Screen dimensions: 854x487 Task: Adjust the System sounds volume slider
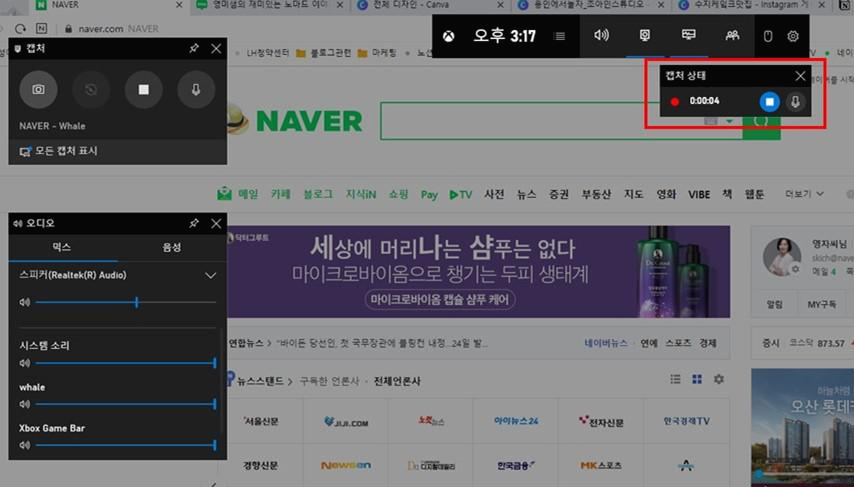pyautogui.click(x=126, y=363)
